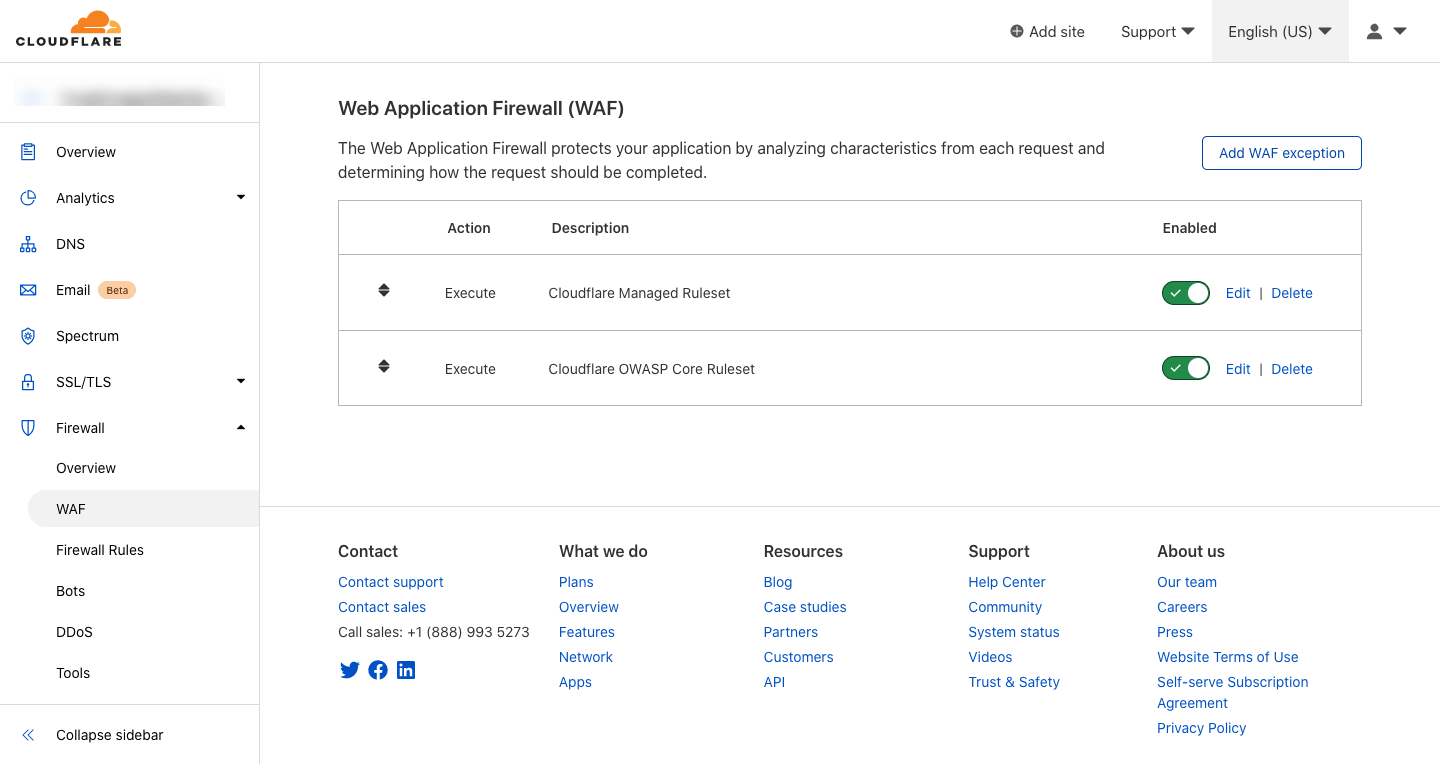The width and height of the screenshot is (1440, 764).
Task: Collapse the Firewall section arrow
Action: (241, 427)
